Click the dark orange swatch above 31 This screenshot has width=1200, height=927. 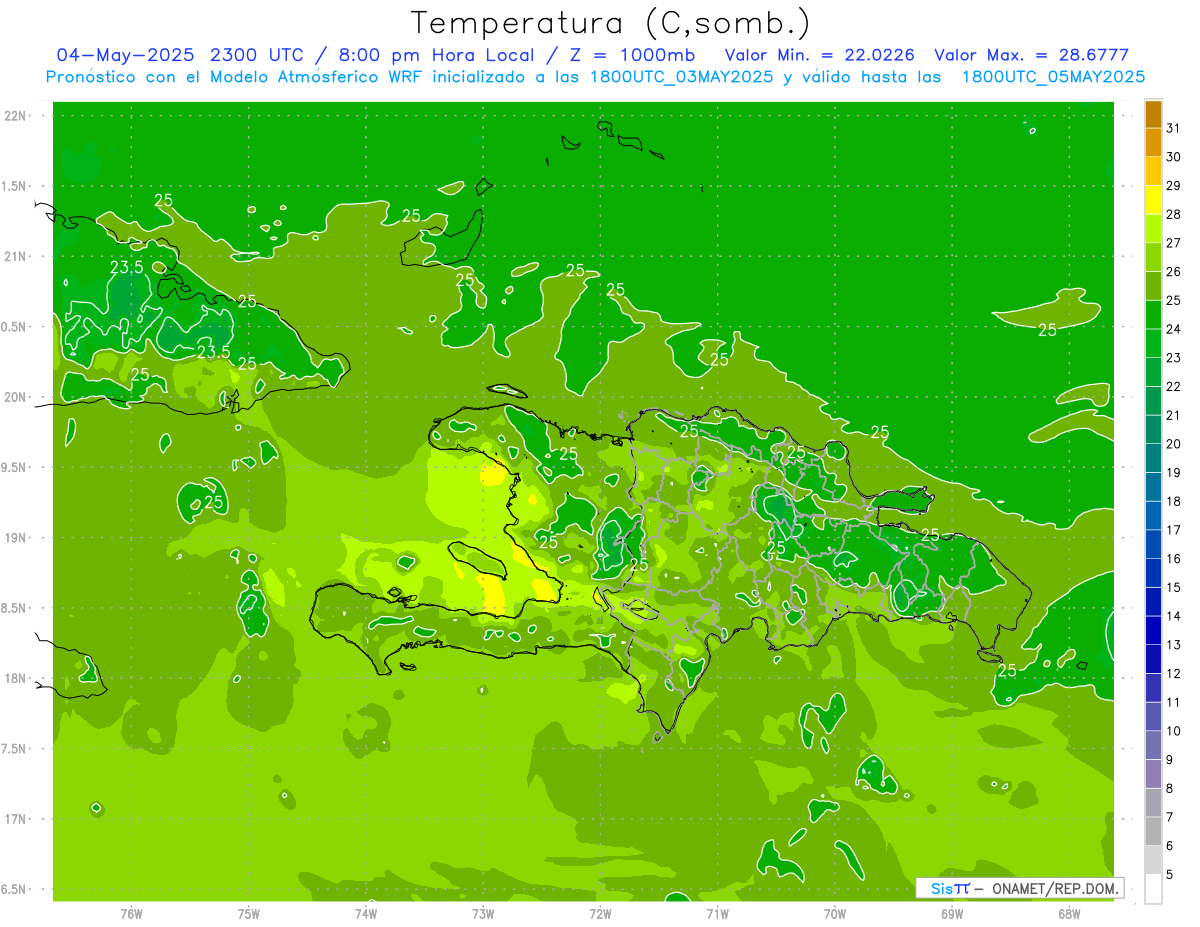coord(1153,114)
